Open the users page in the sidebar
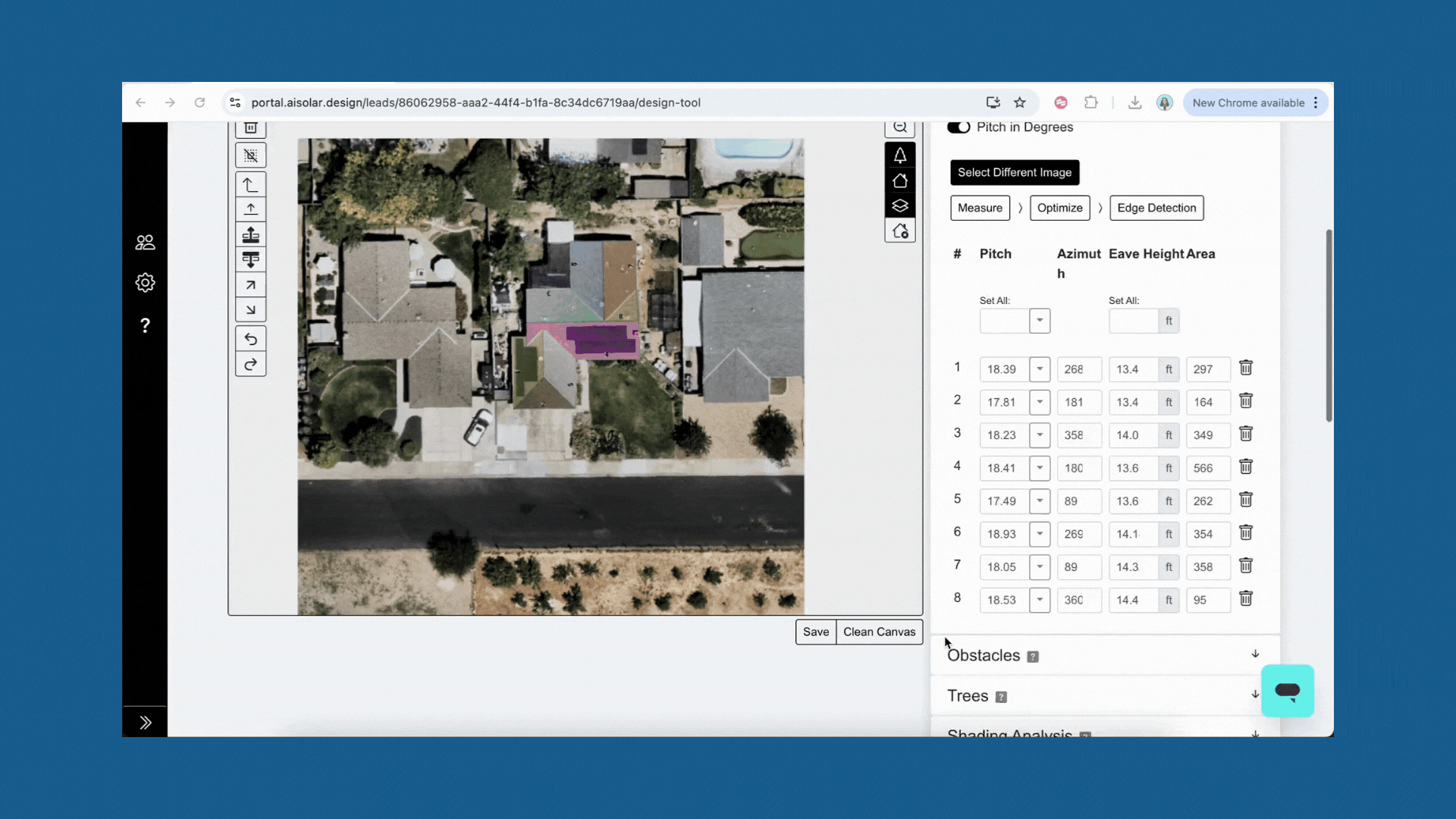The image size is (1456, 819). 145,243
